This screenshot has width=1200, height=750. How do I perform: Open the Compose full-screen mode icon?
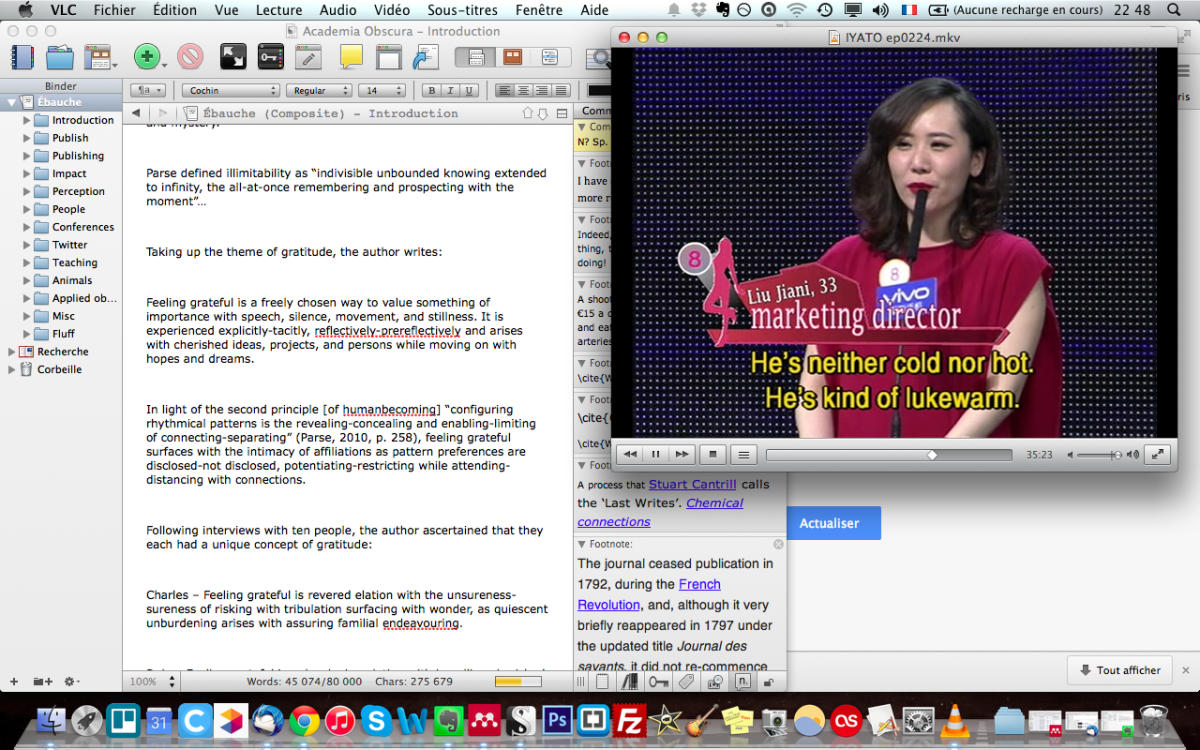click(x=232, y=57)
